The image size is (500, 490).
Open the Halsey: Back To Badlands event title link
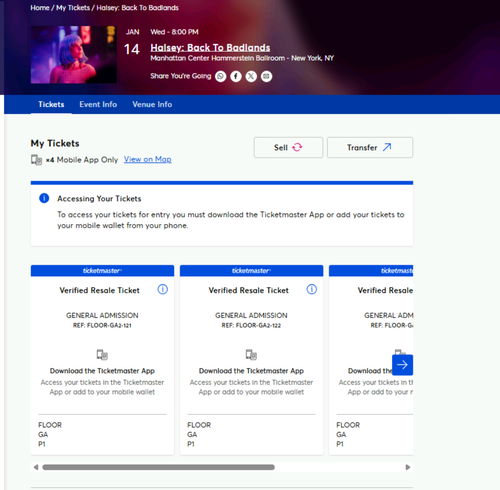tap(210, 48)
